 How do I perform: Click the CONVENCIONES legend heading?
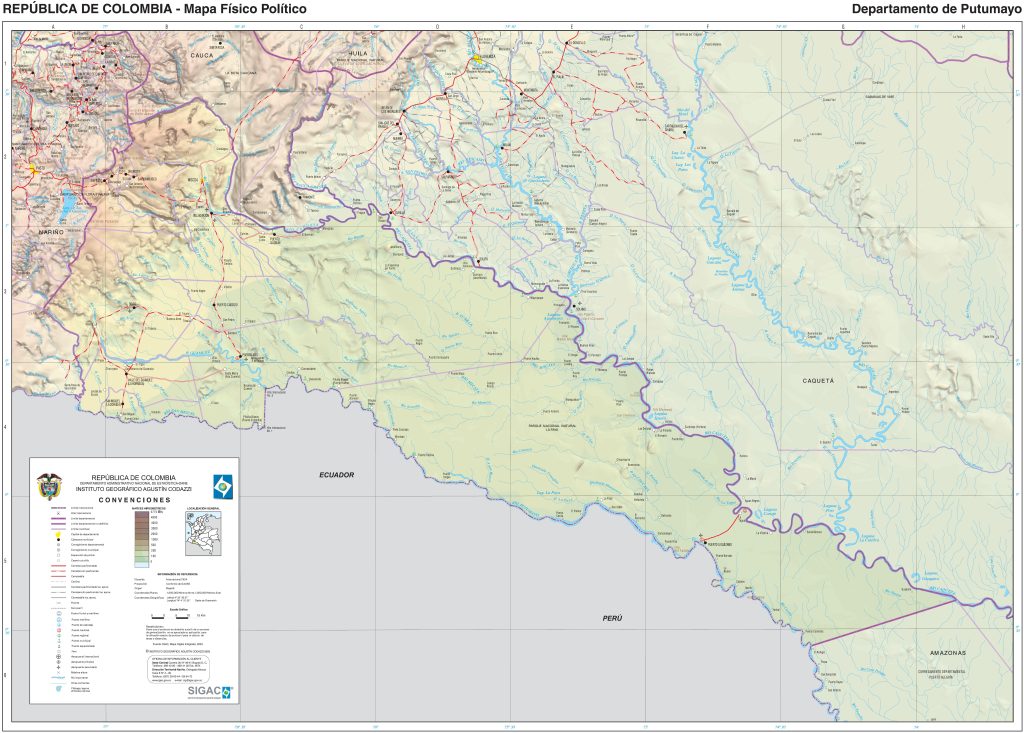133,499
